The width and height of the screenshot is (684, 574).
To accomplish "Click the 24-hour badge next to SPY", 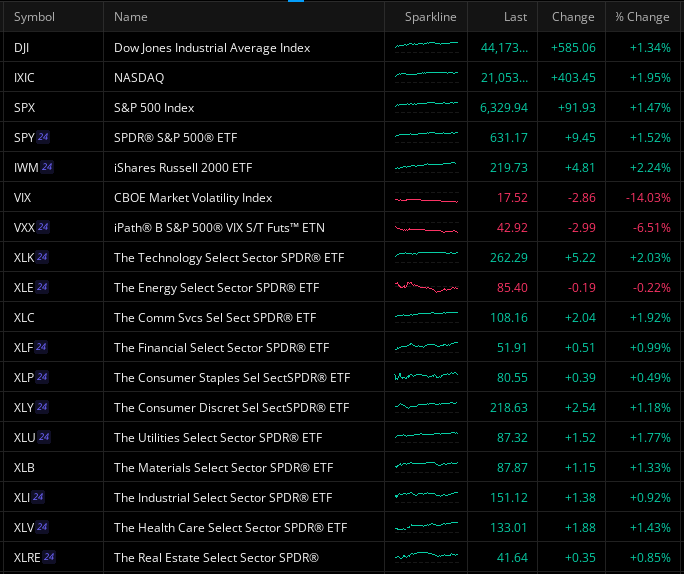I will pyautogui.click(x=43, y=137).
